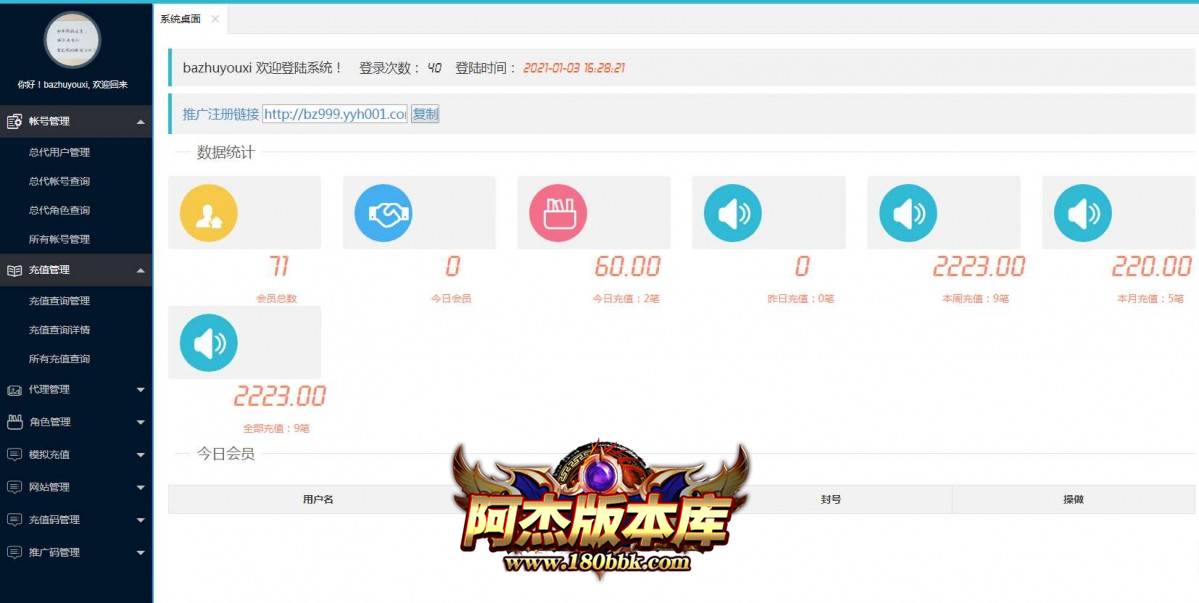Click the member total value 71
The height and width of the screenshot is (603, 1199).
click(x=279, y=267)
